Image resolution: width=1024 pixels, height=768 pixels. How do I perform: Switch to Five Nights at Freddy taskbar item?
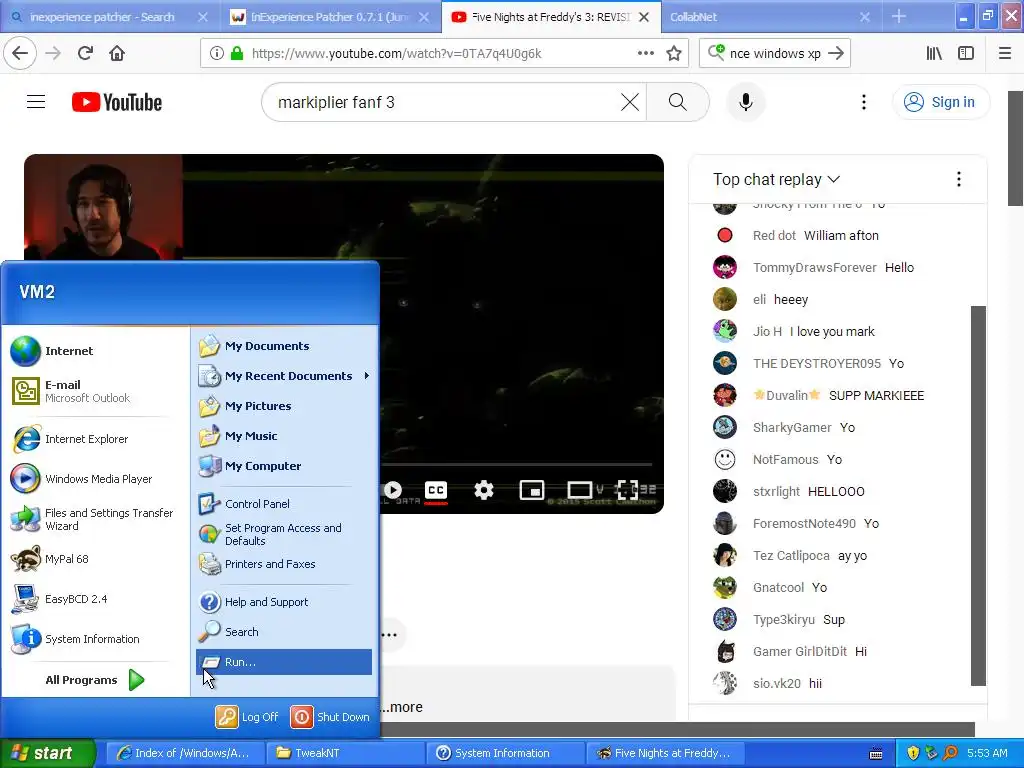pyautogui.click(x=665, y=753)
